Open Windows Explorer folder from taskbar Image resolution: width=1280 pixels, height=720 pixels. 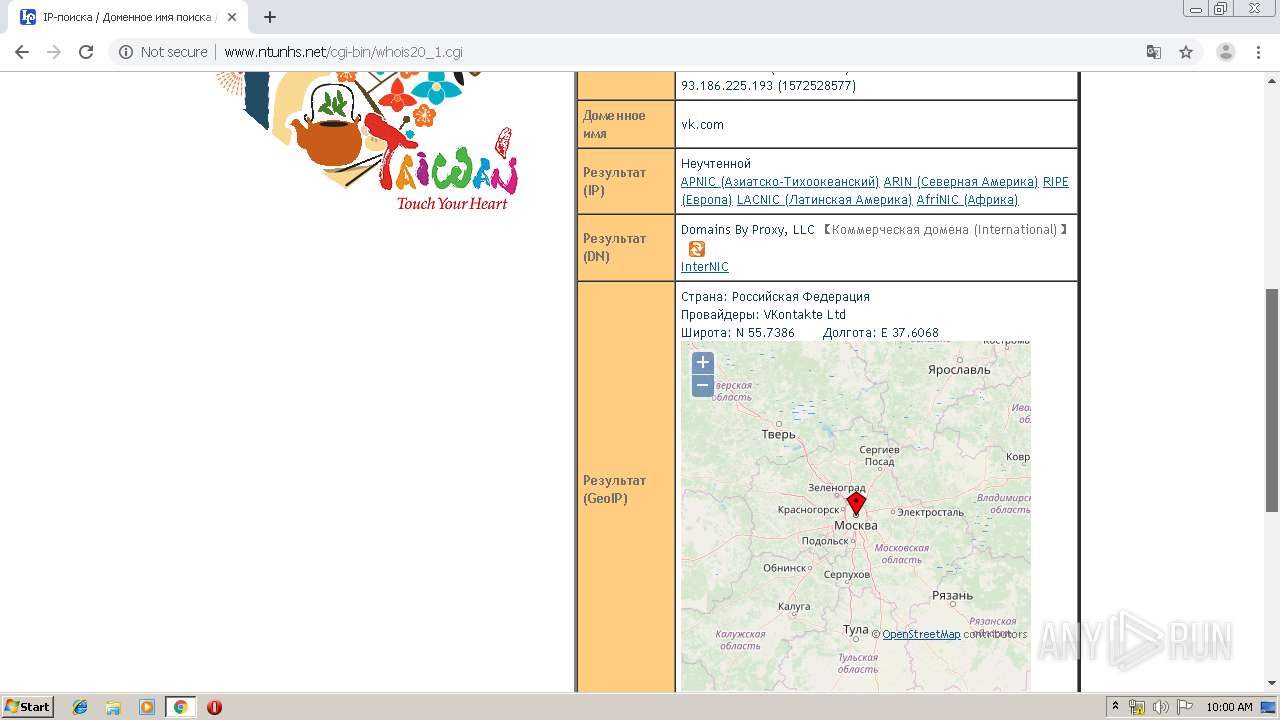(x=113, y=707)
